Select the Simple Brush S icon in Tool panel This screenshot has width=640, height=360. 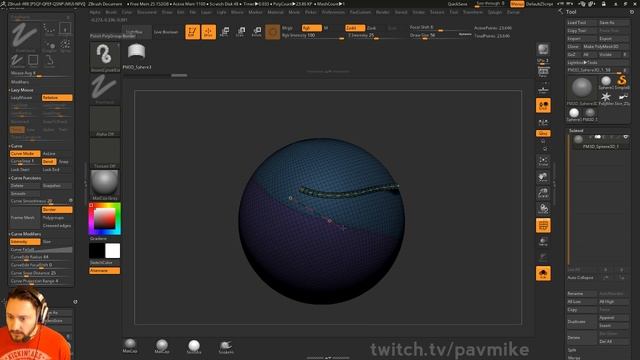(622, 81)
